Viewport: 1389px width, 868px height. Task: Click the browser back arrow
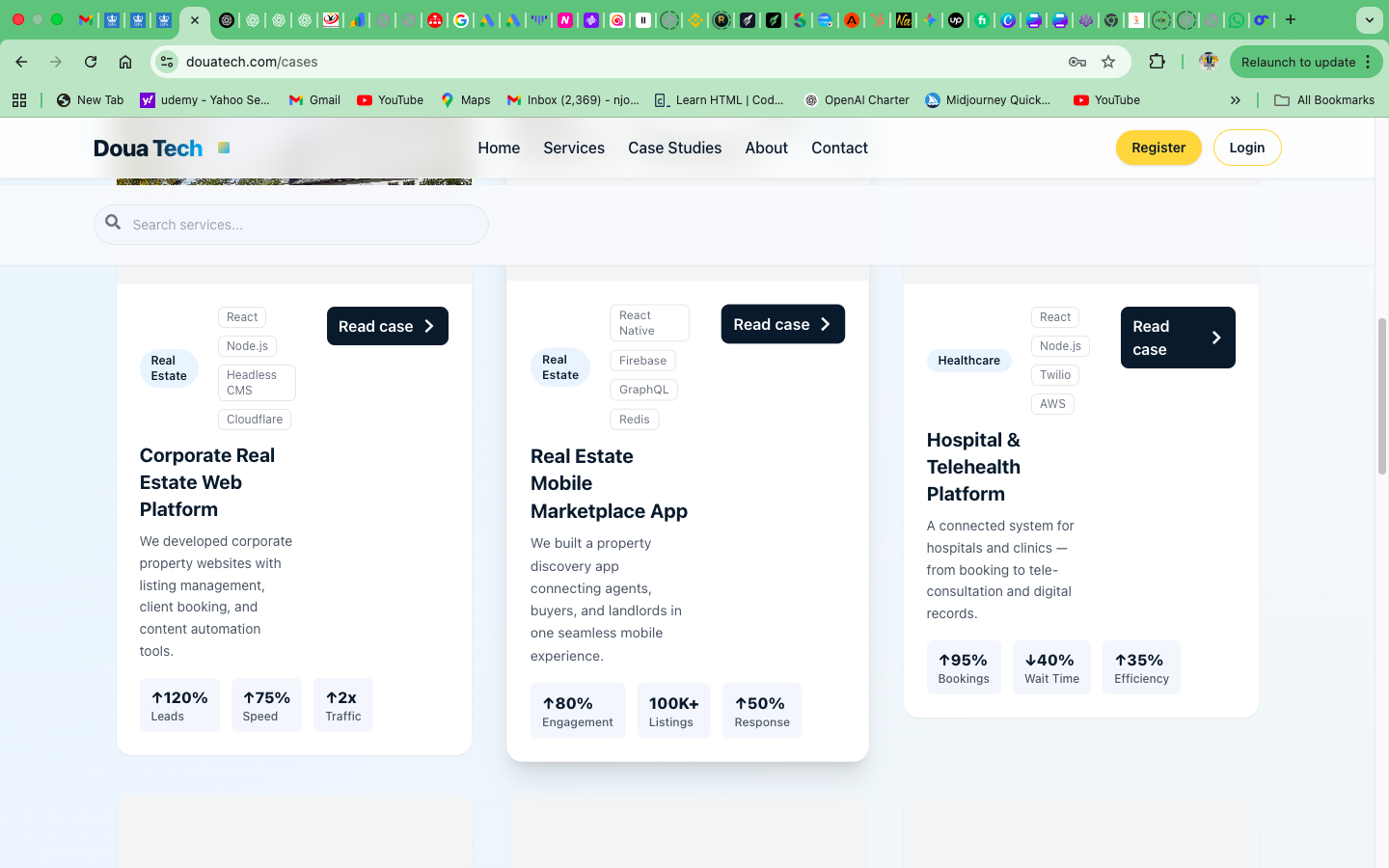[21, 62]
